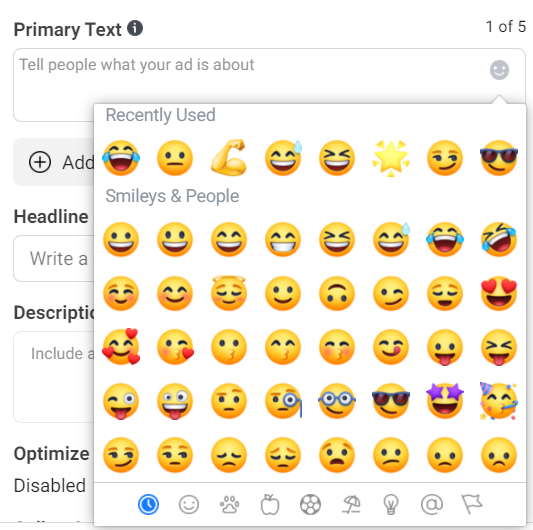The width and height of the screenshot is (533, 530).
Task: Select the upside-down face emoji
Action: (337, 293)
